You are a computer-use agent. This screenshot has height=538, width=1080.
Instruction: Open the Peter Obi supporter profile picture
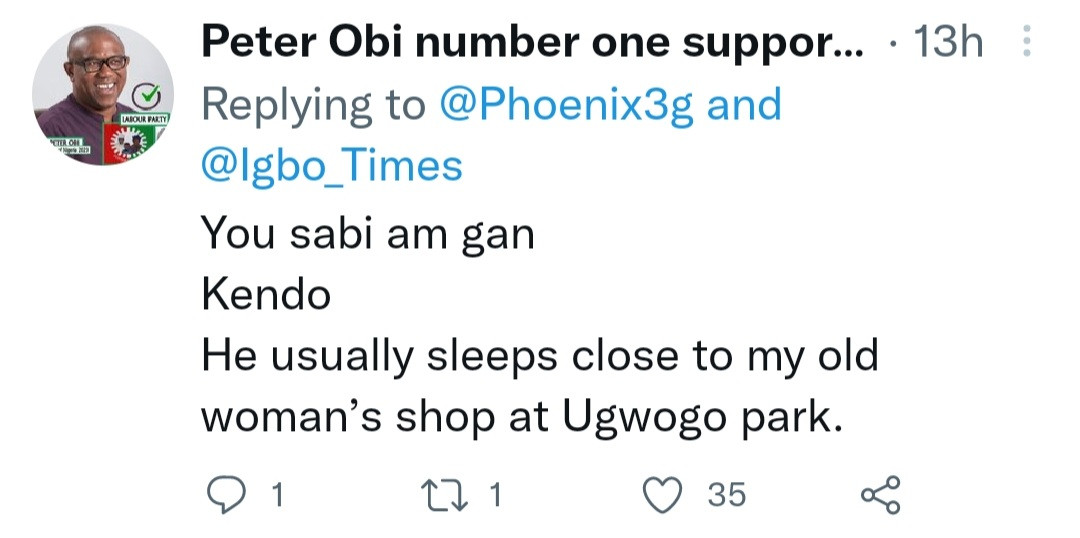tap(103, 95)
